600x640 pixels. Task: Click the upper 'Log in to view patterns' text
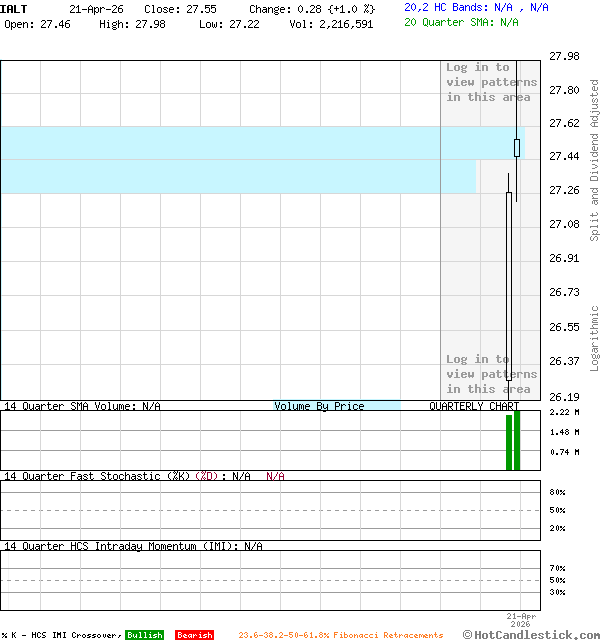[491, 82]
